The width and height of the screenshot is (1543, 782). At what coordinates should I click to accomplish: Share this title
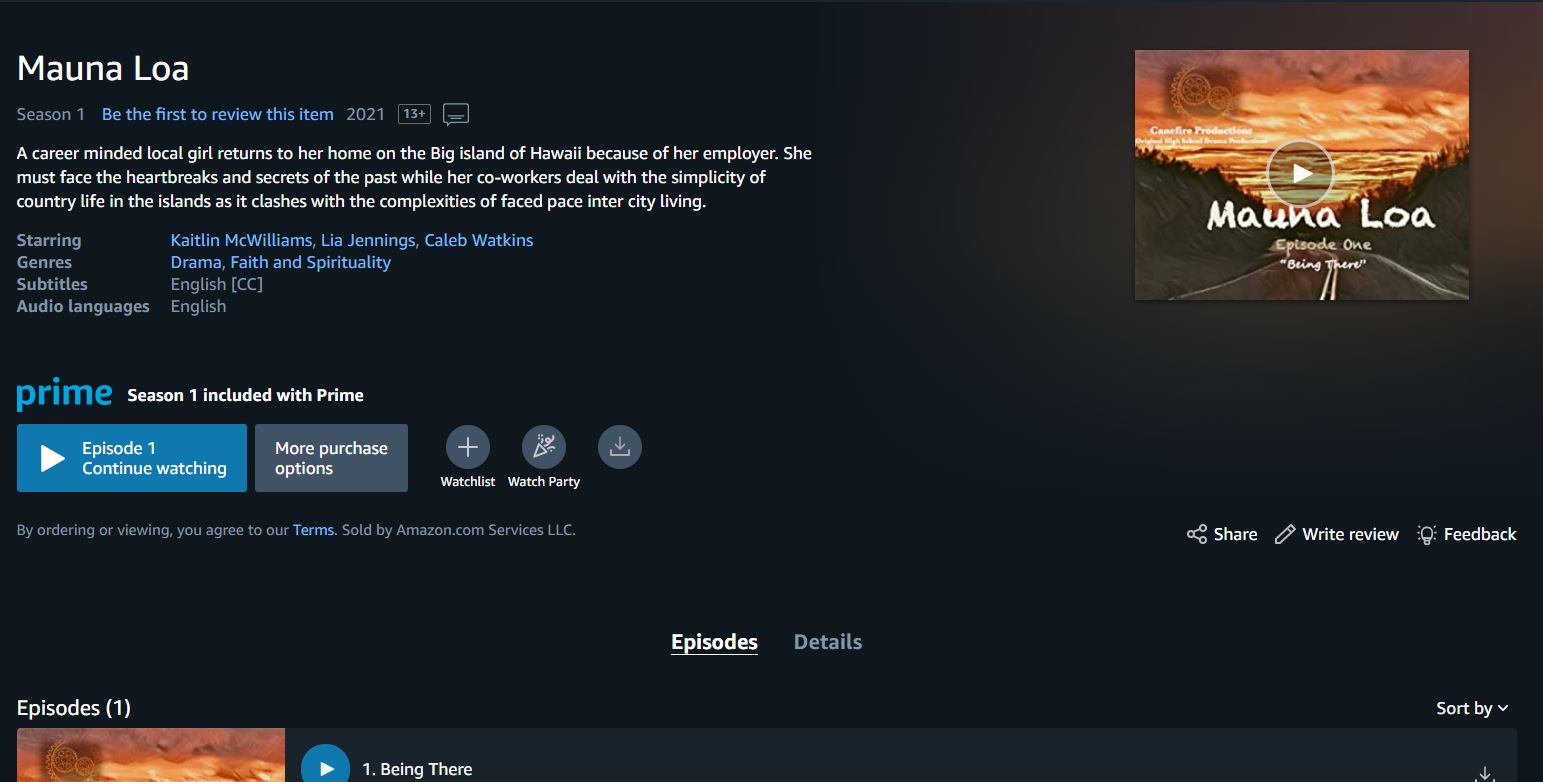pos(1222,534)
